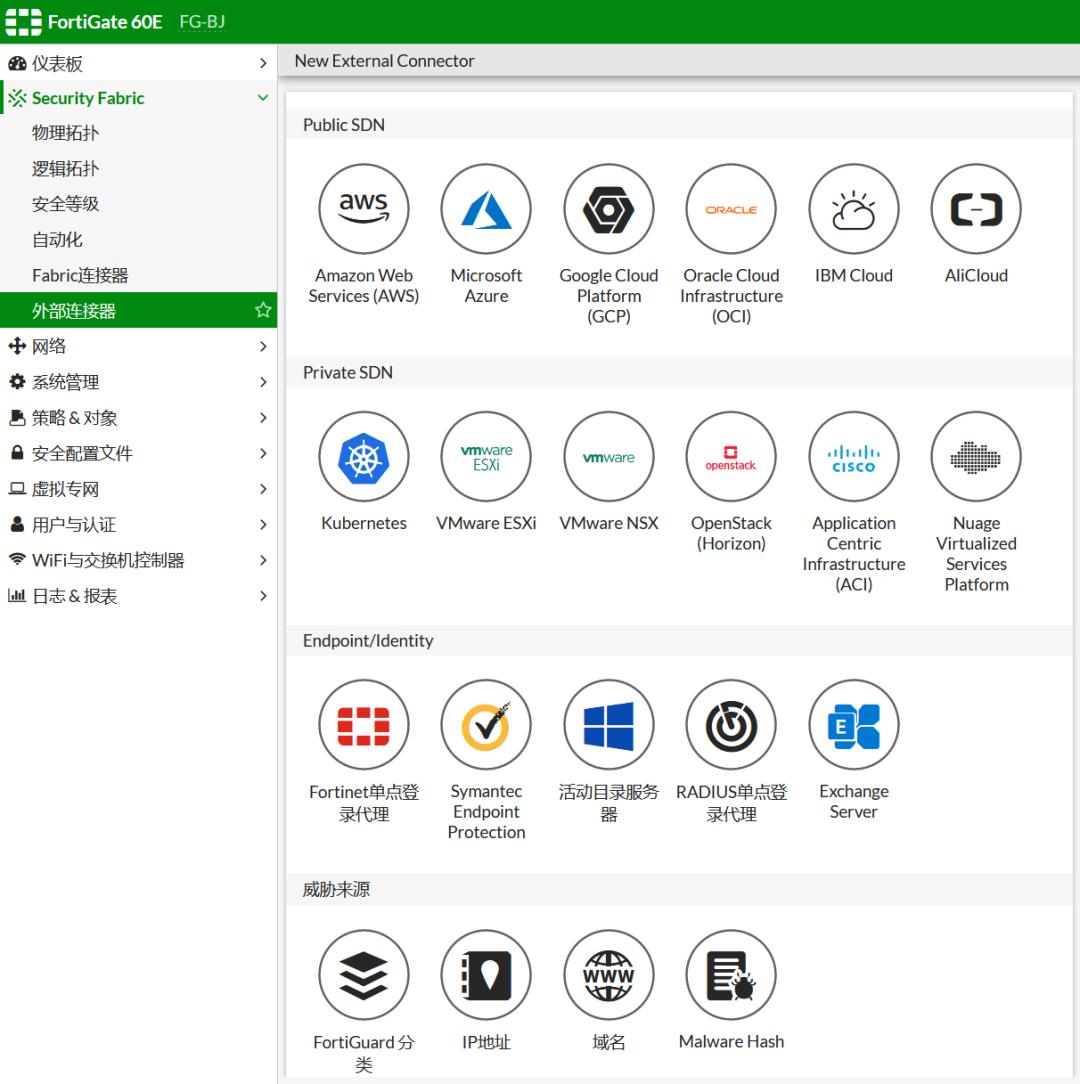Select the Amazon Web Services connector icon

pos(364,210)
